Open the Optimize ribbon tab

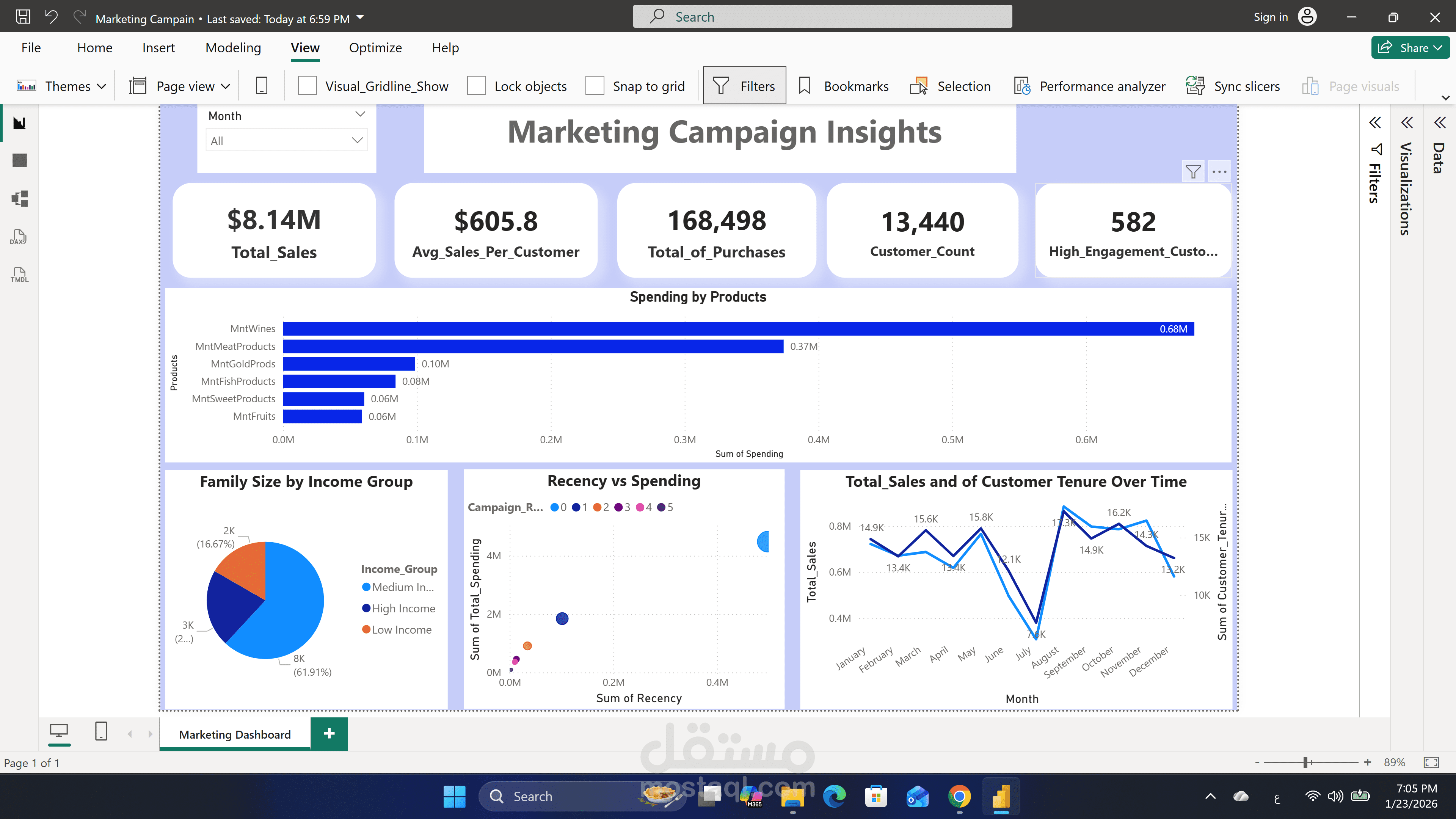[375, 48]
